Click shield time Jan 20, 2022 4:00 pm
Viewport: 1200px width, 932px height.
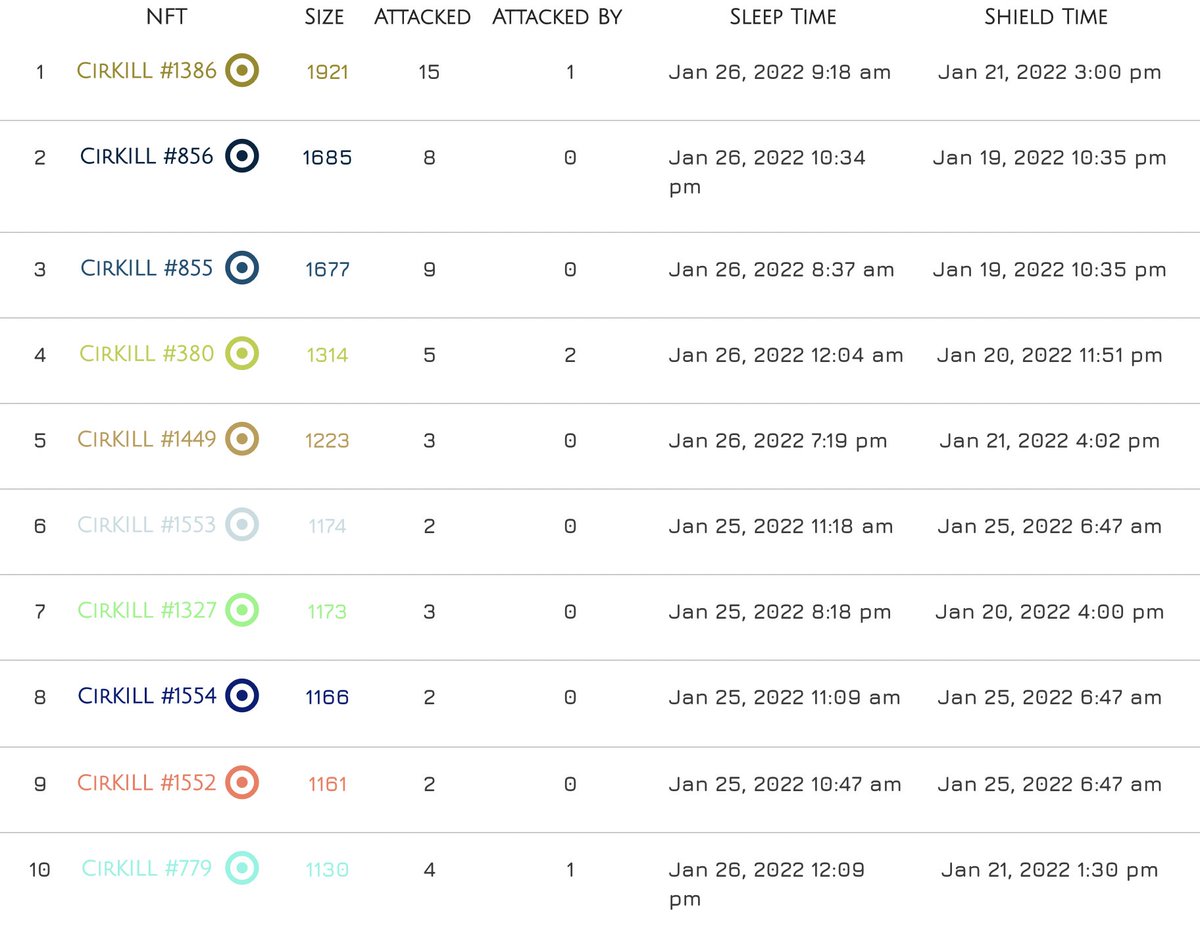click(x=1050, y=612)
